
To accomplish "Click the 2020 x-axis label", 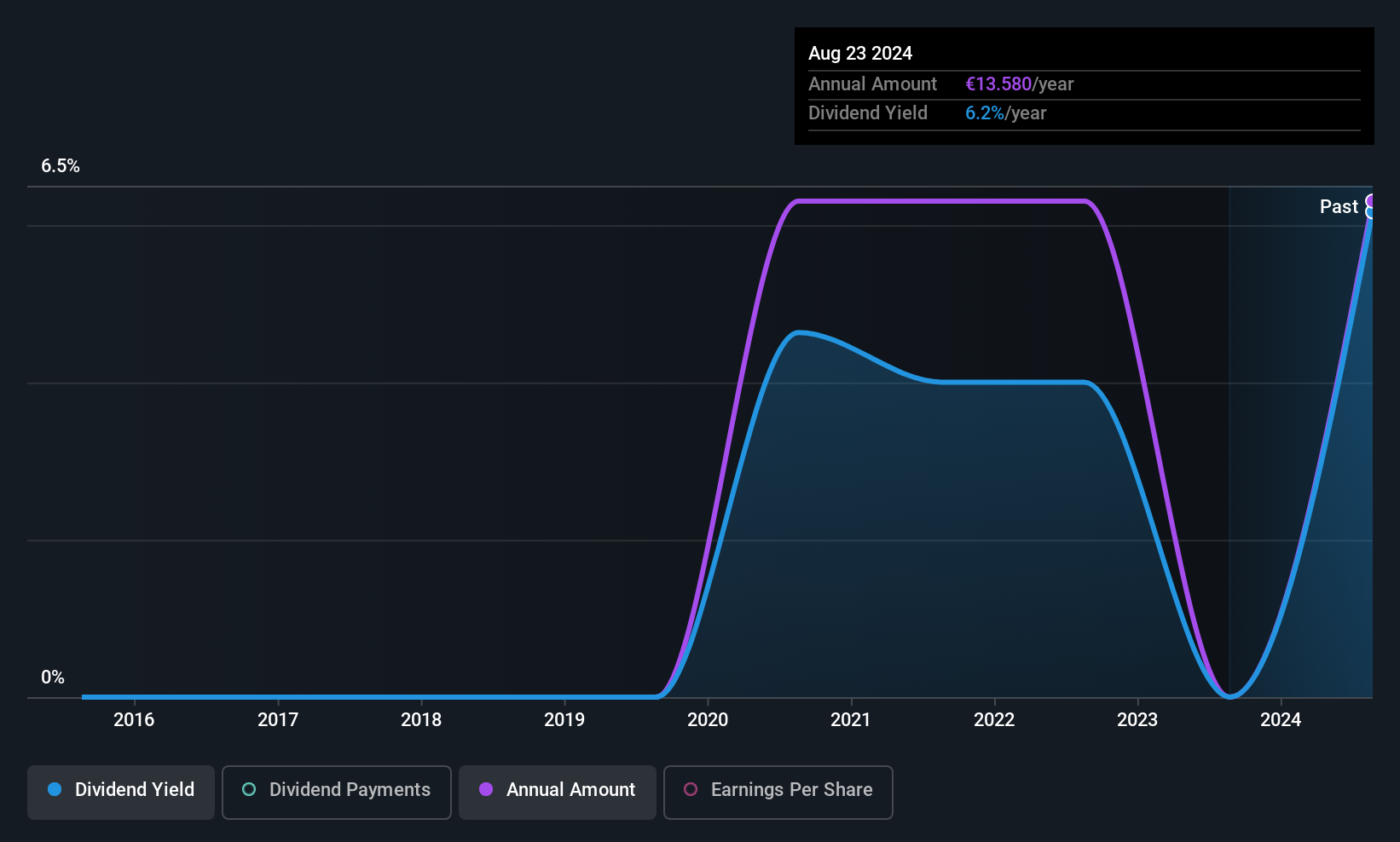I will (x=708, y=719).
